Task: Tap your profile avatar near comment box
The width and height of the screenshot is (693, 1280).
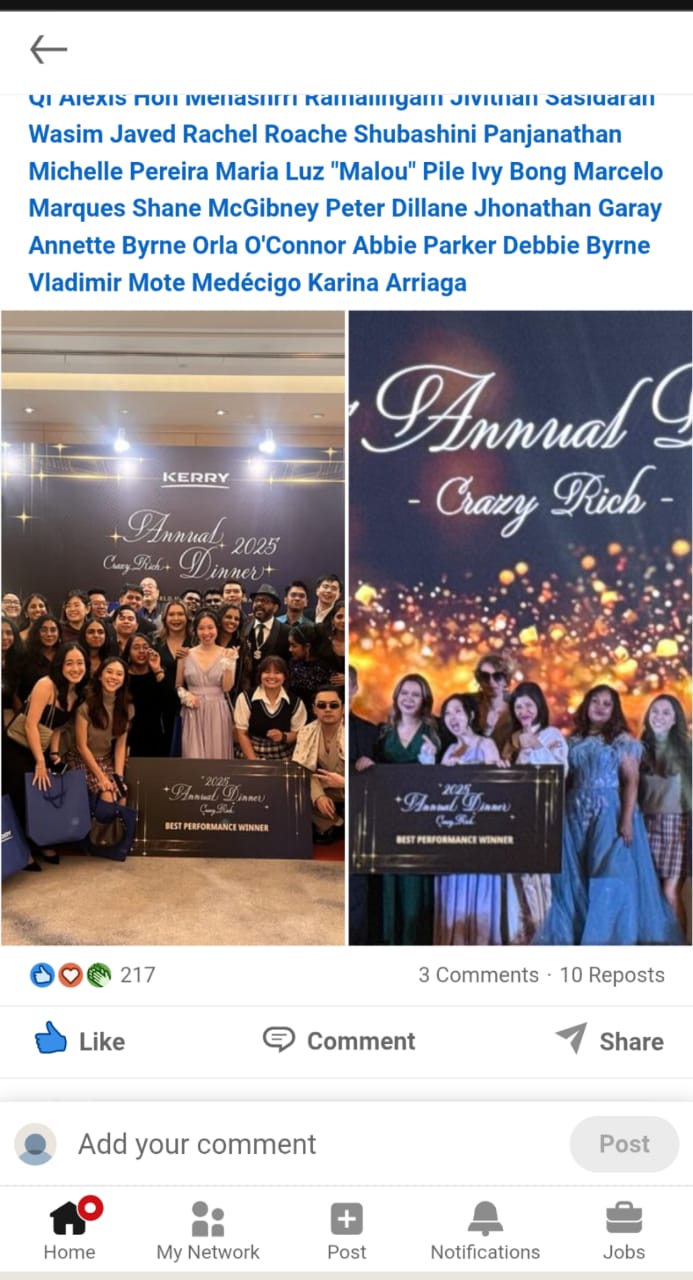Action: pos(36,1144)
